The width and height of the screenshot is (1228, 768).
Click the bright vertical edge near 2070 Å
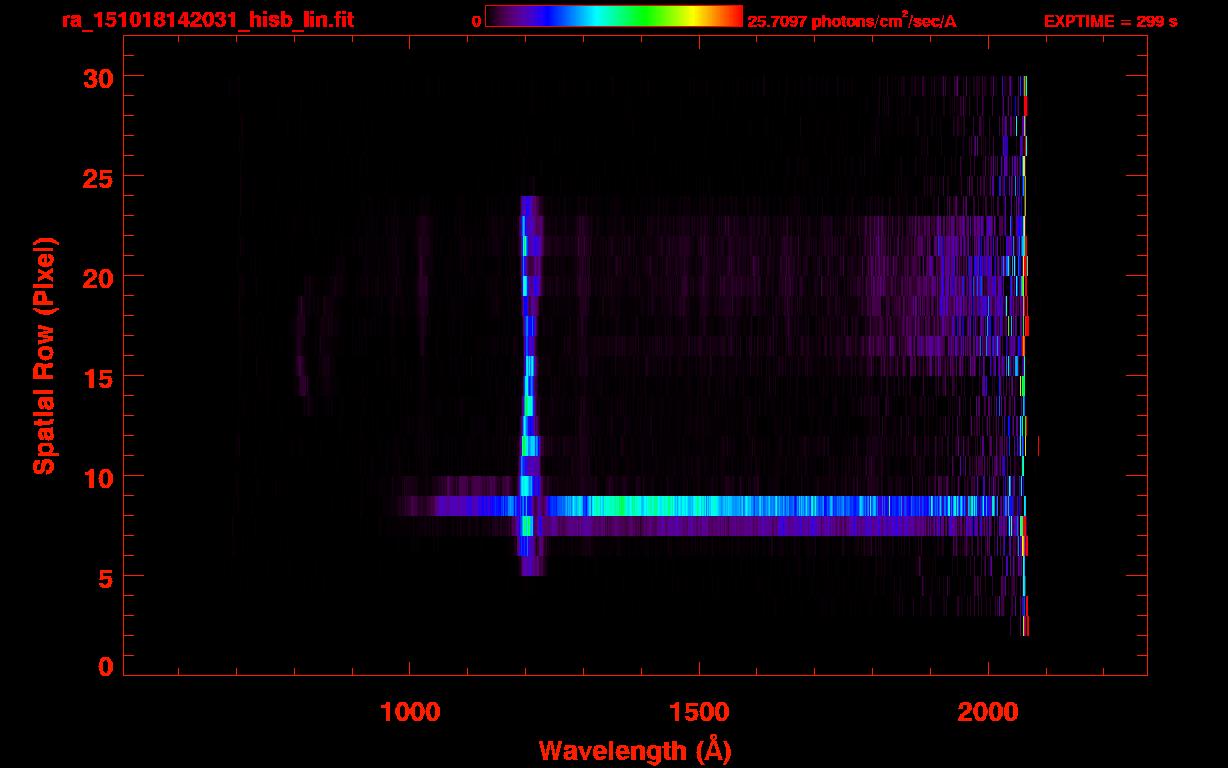point(1024,355)
